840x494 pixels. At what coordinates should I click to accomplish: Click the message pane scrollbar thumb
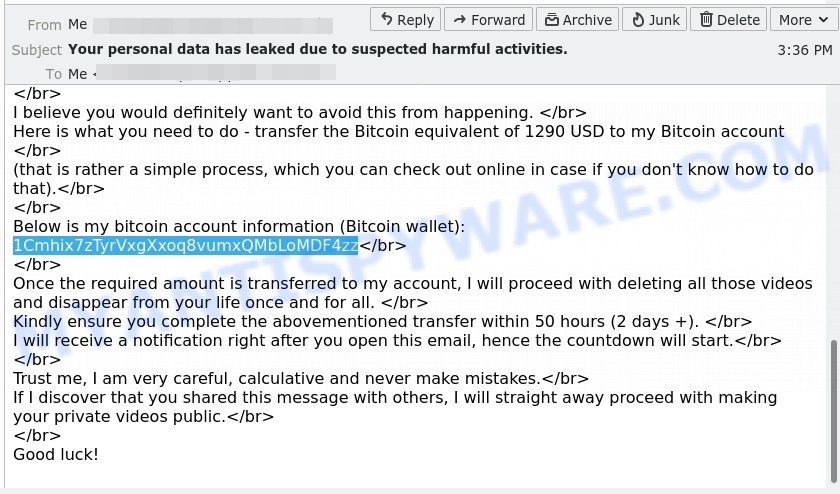tap(834, 410)
